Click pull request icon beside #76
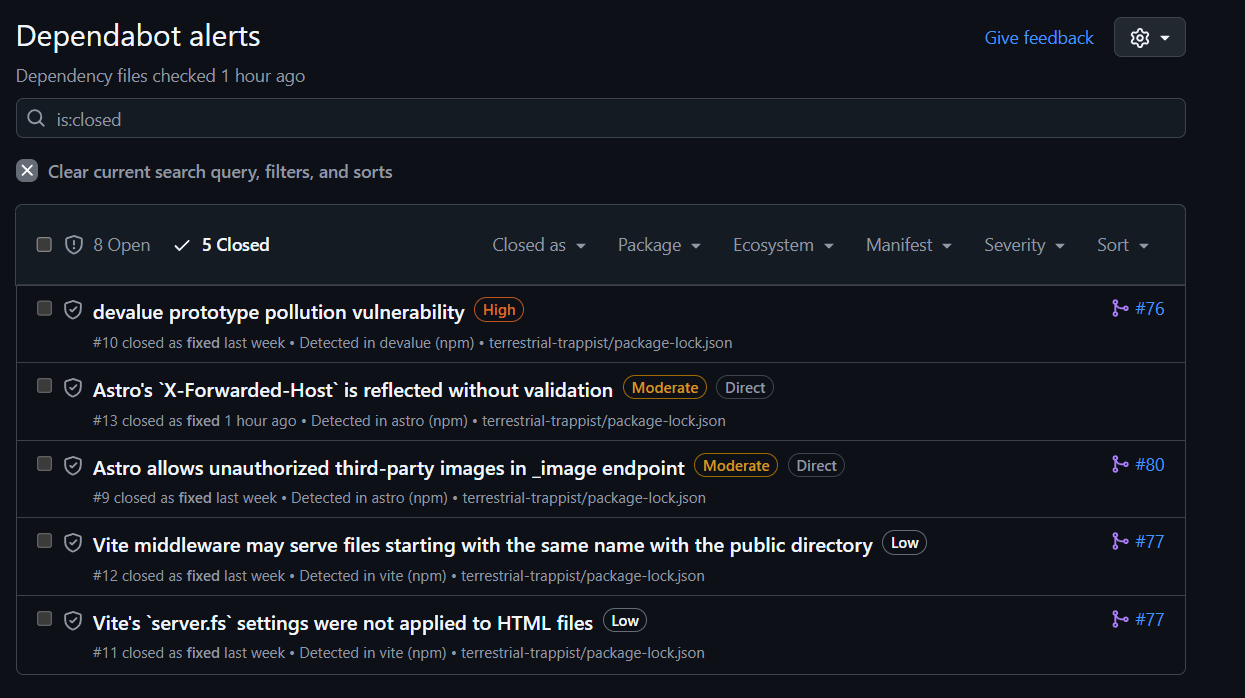 1120,308
